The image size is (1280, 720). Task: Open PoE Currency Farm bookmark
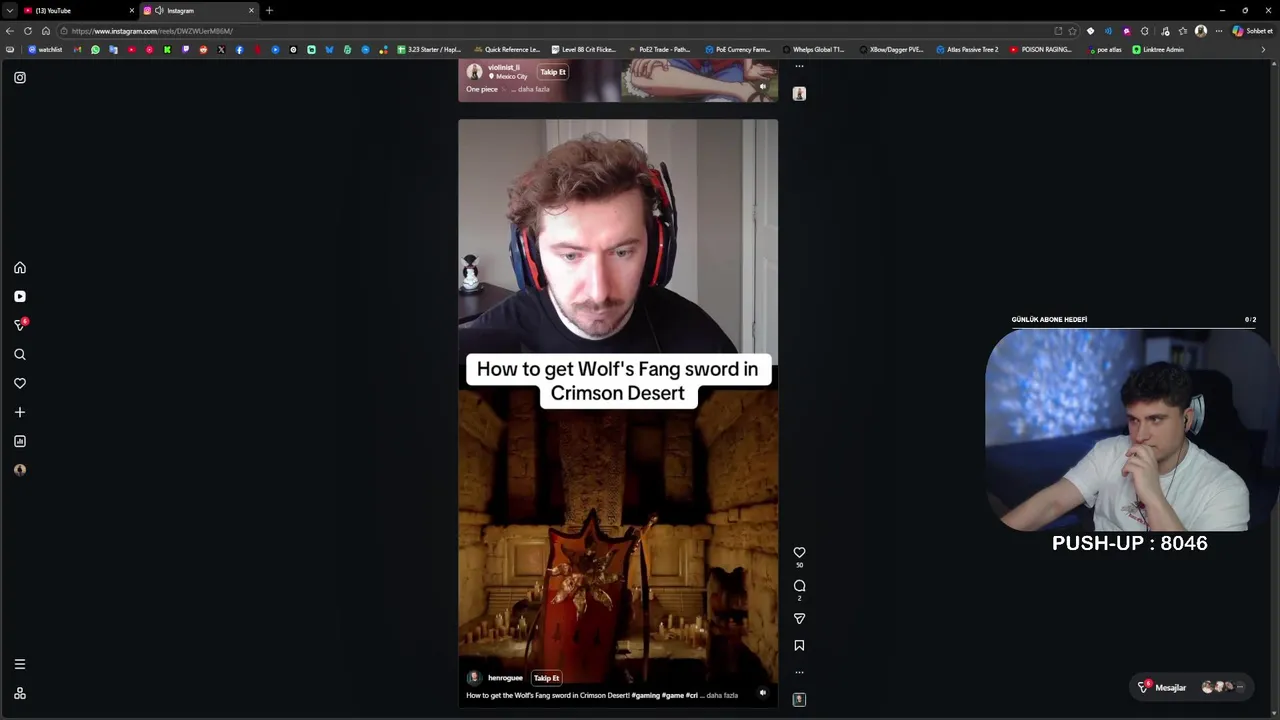pos(738,49)
